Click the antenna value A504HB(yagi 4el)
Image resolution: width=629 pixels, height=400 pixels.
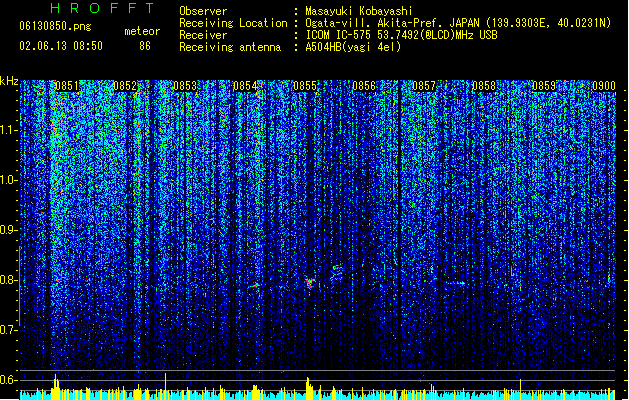coord(353,47)
